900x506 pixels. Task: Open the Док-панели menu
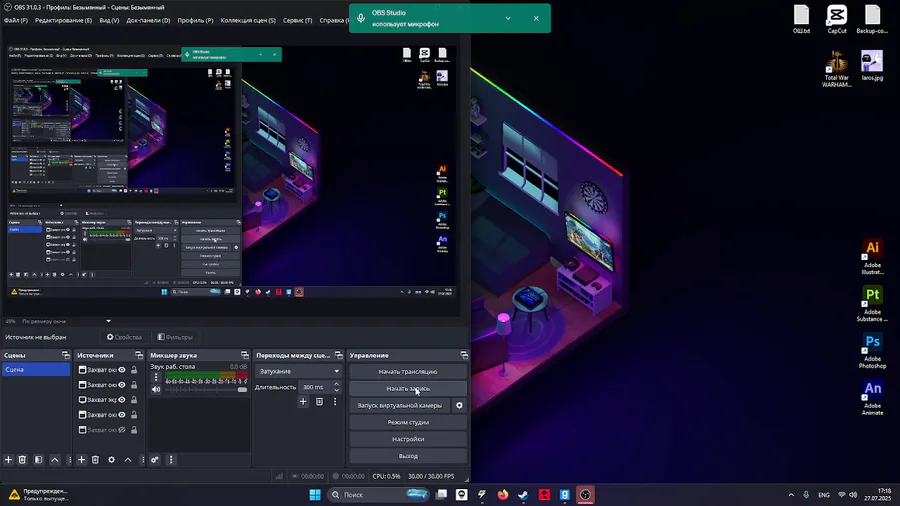tap(148, 20)
